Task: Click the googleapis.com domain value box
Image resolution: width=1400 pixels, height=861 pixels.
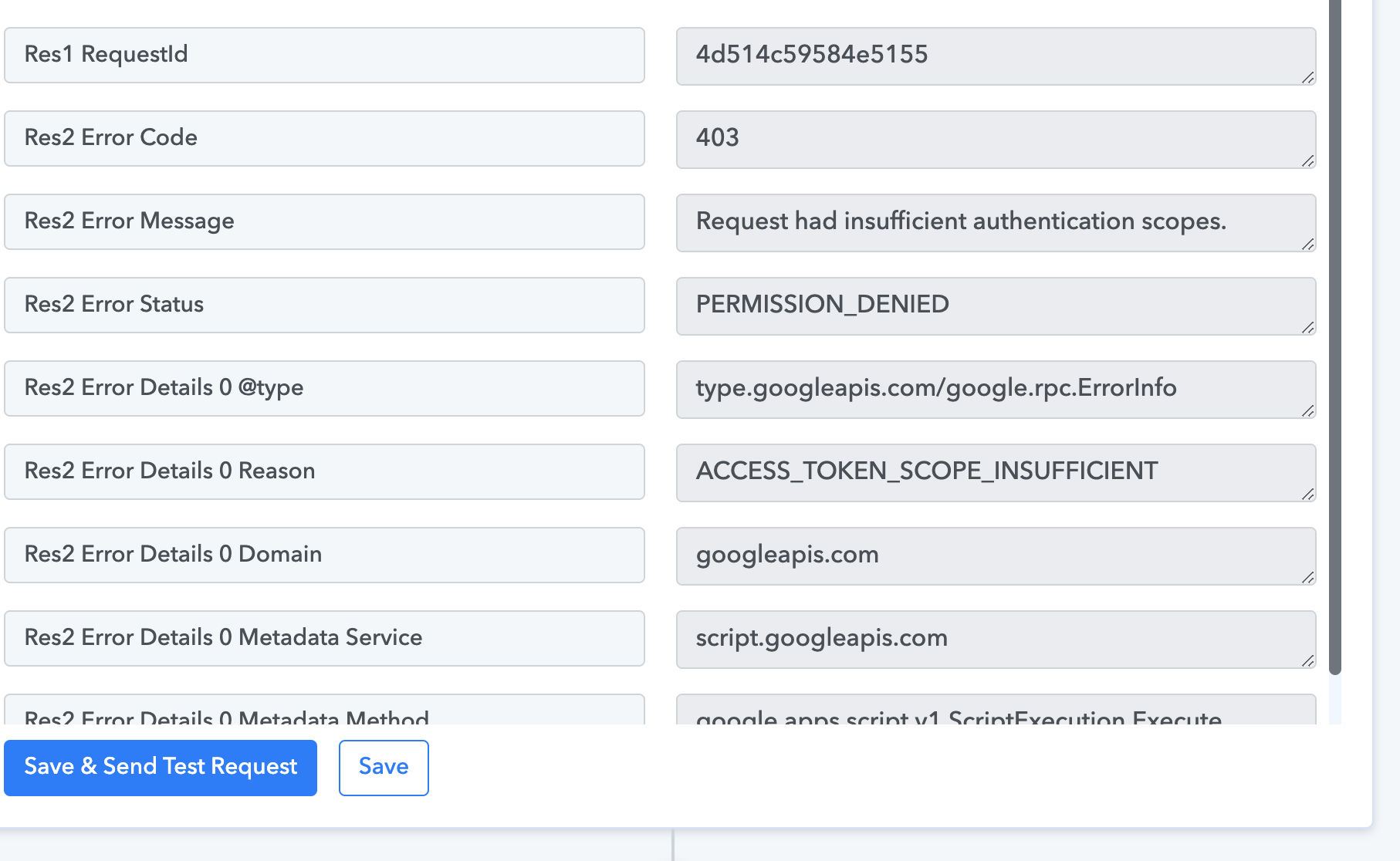Action: pyautogui.click(x=996, y=556)
